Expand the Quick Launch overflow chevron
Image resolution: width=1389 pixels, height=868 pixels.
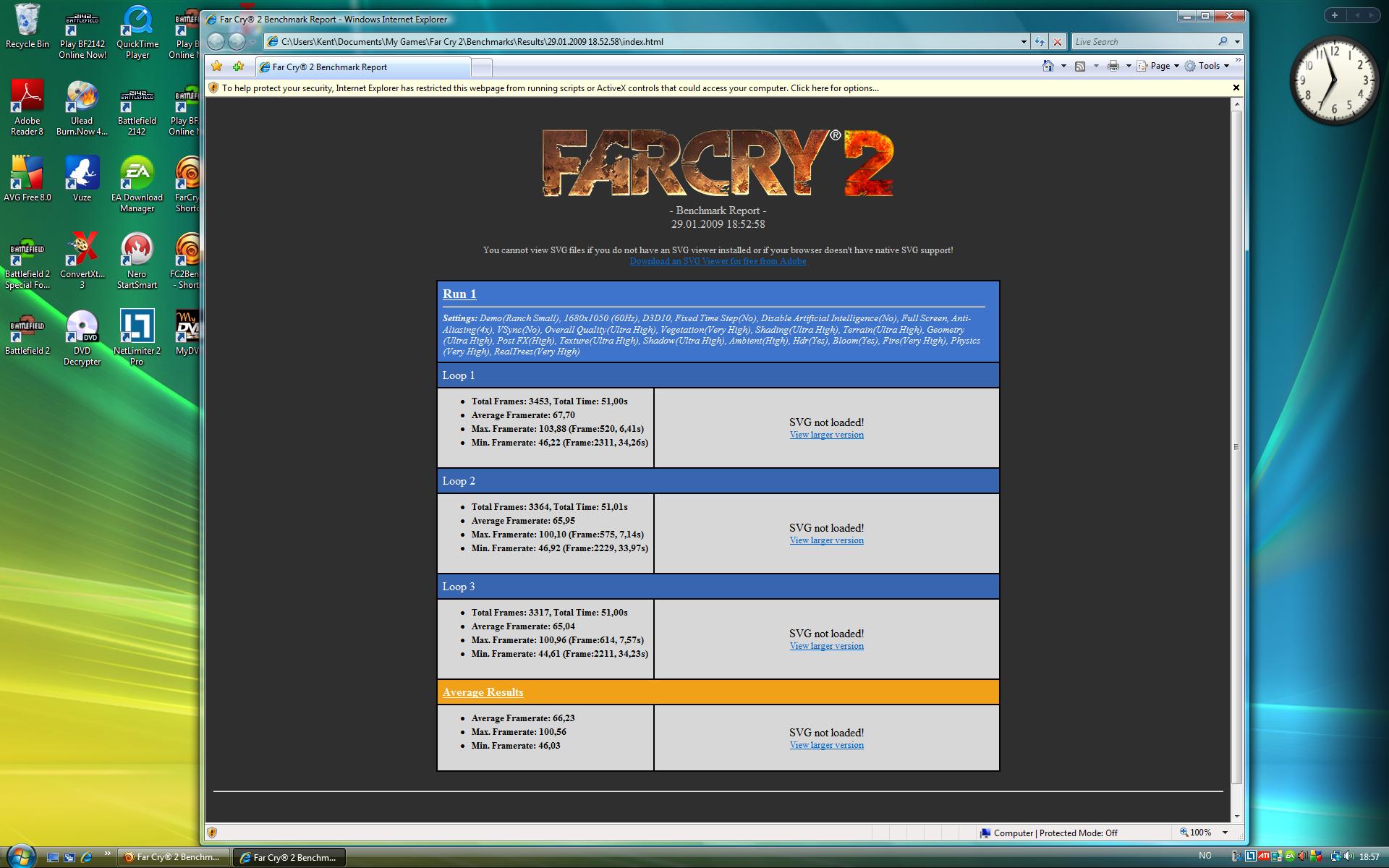[108, 854]
